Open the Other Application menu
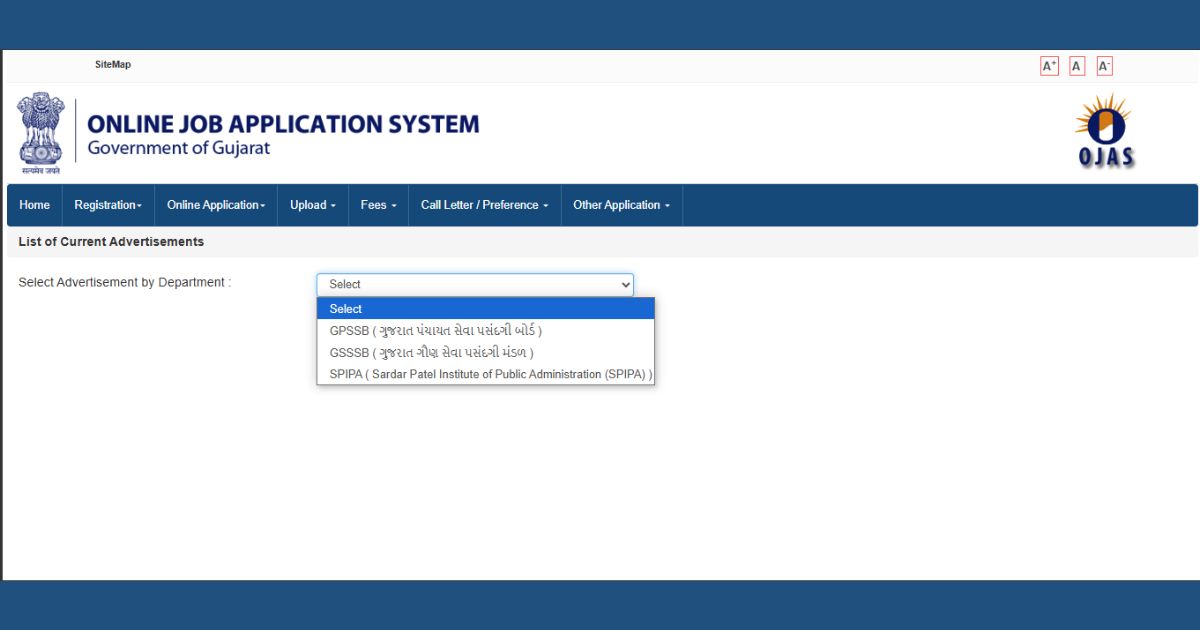This screenshot has height=630, width=1200. tap(621, 205)
